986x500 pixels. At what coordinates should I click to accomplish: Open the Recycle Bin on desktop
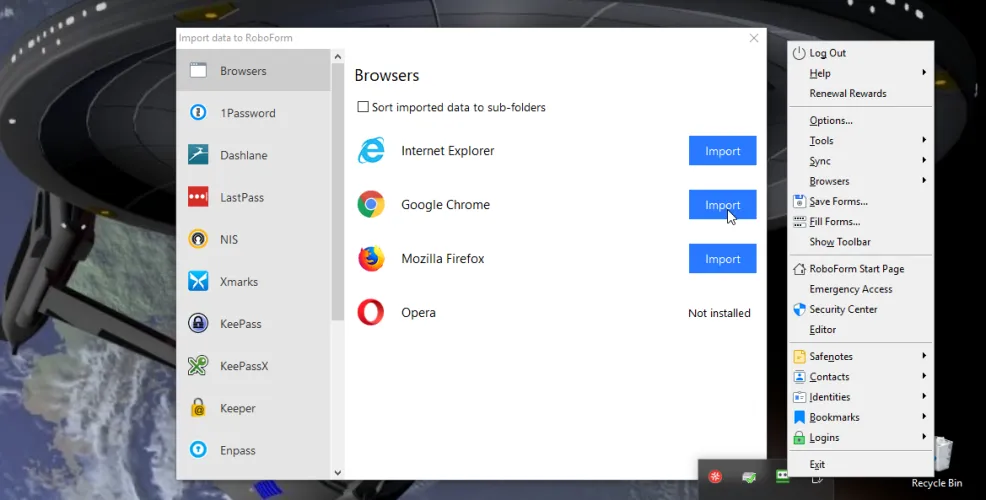click(x=936, y=461)
